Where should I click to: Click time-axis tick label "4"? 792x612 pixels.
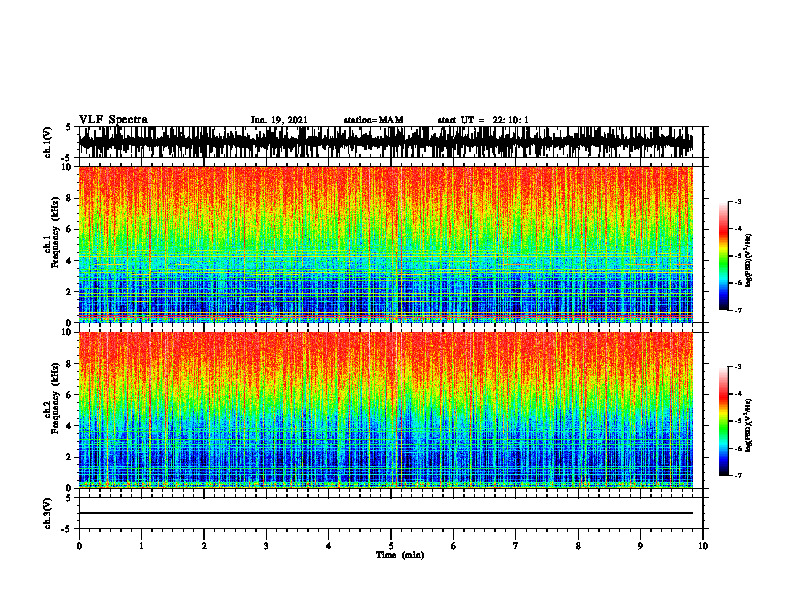(329, 546)
